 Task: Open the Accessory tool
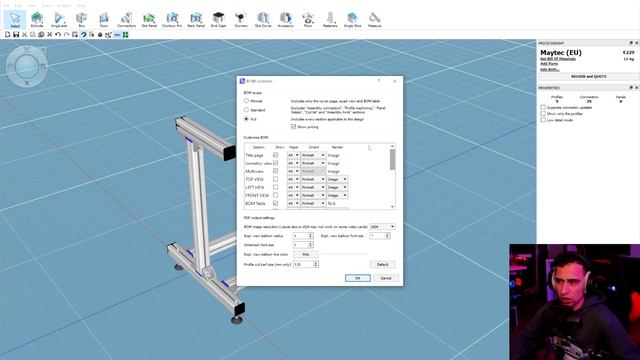[286, 19]
